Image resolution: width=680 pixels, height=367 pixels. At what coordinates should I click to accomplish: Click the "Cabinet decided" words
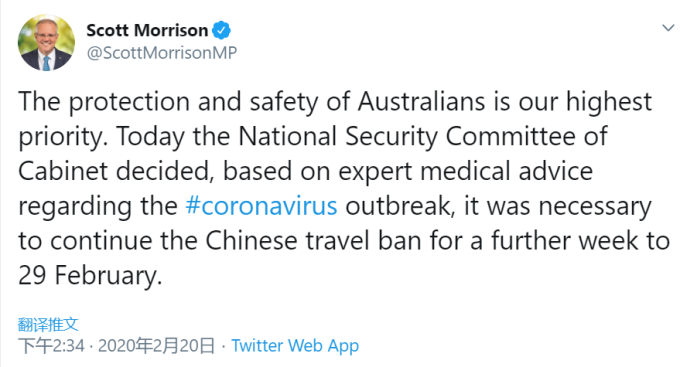pyautogui.click(x=117, y=171)
